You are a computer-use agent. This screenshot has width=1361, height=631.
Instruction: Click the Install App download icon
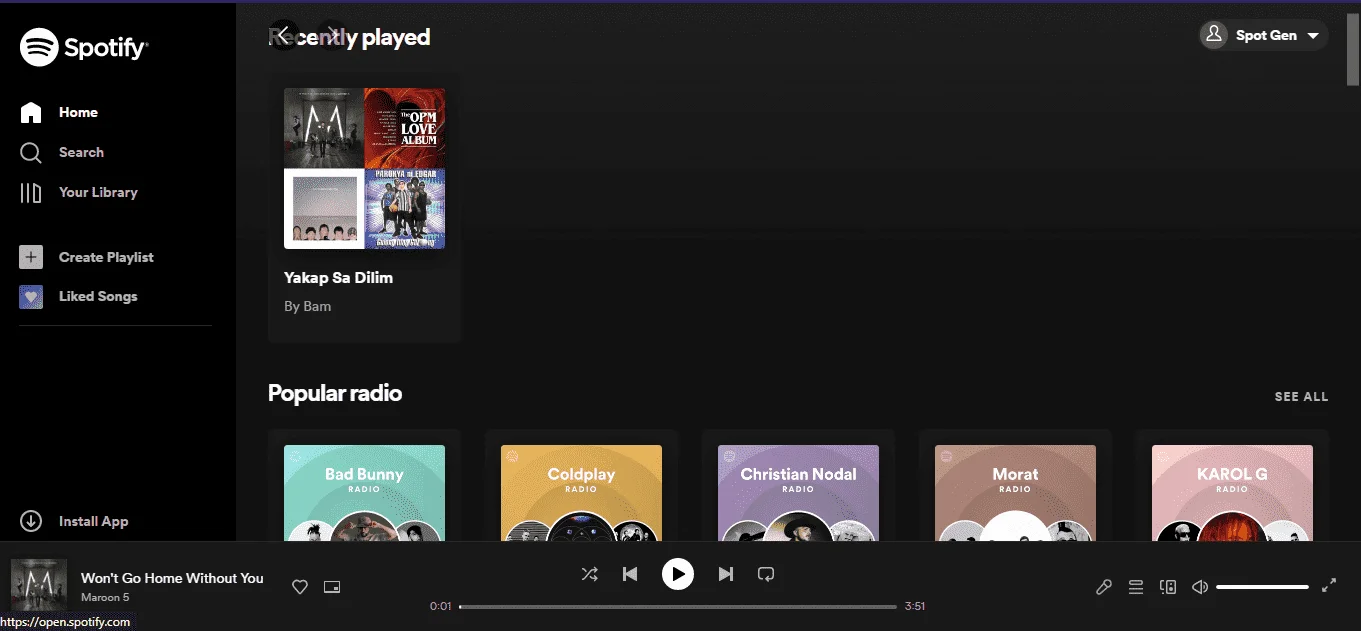[x=31, y=521]
